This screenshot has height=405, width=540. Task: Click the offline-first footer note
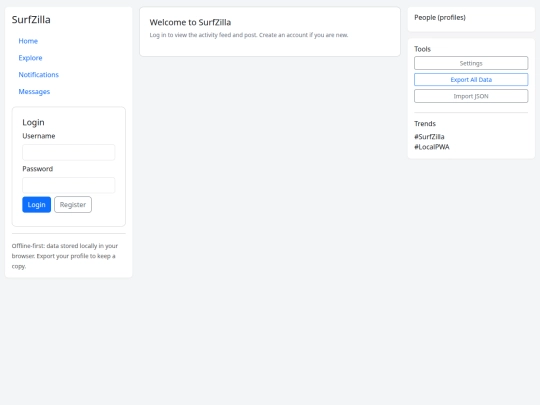(x=65, y=256)
